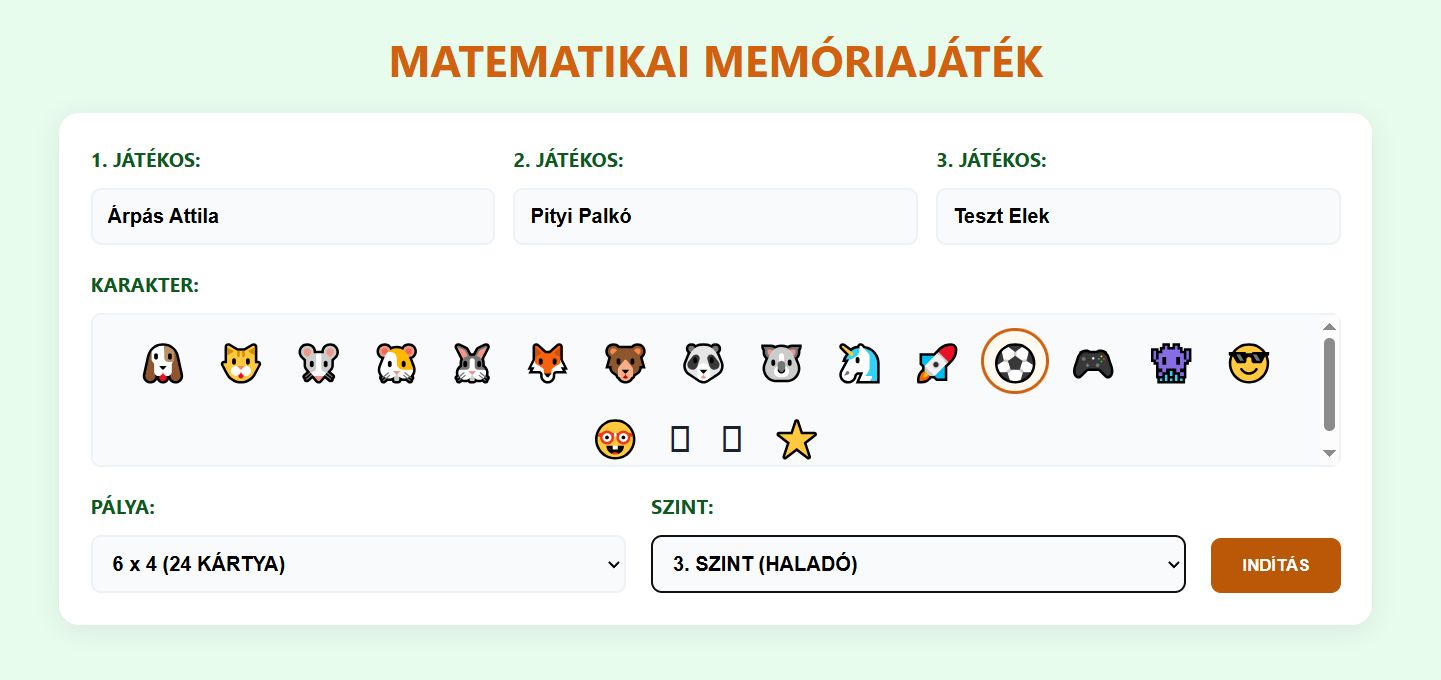Open the PÁLYA board size dropdown

click(x=358, y=564)
